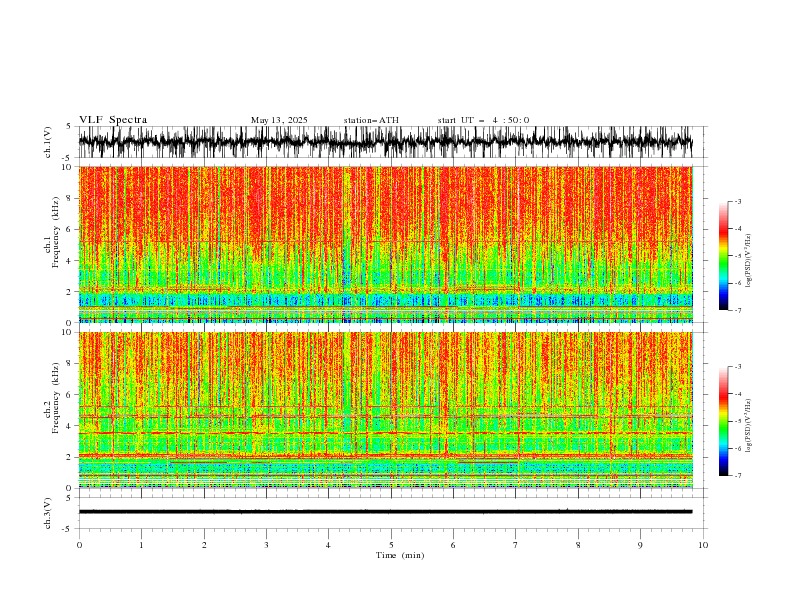Click the "8" kHz tick on ch.1 frequency axis

click(71, 198)
